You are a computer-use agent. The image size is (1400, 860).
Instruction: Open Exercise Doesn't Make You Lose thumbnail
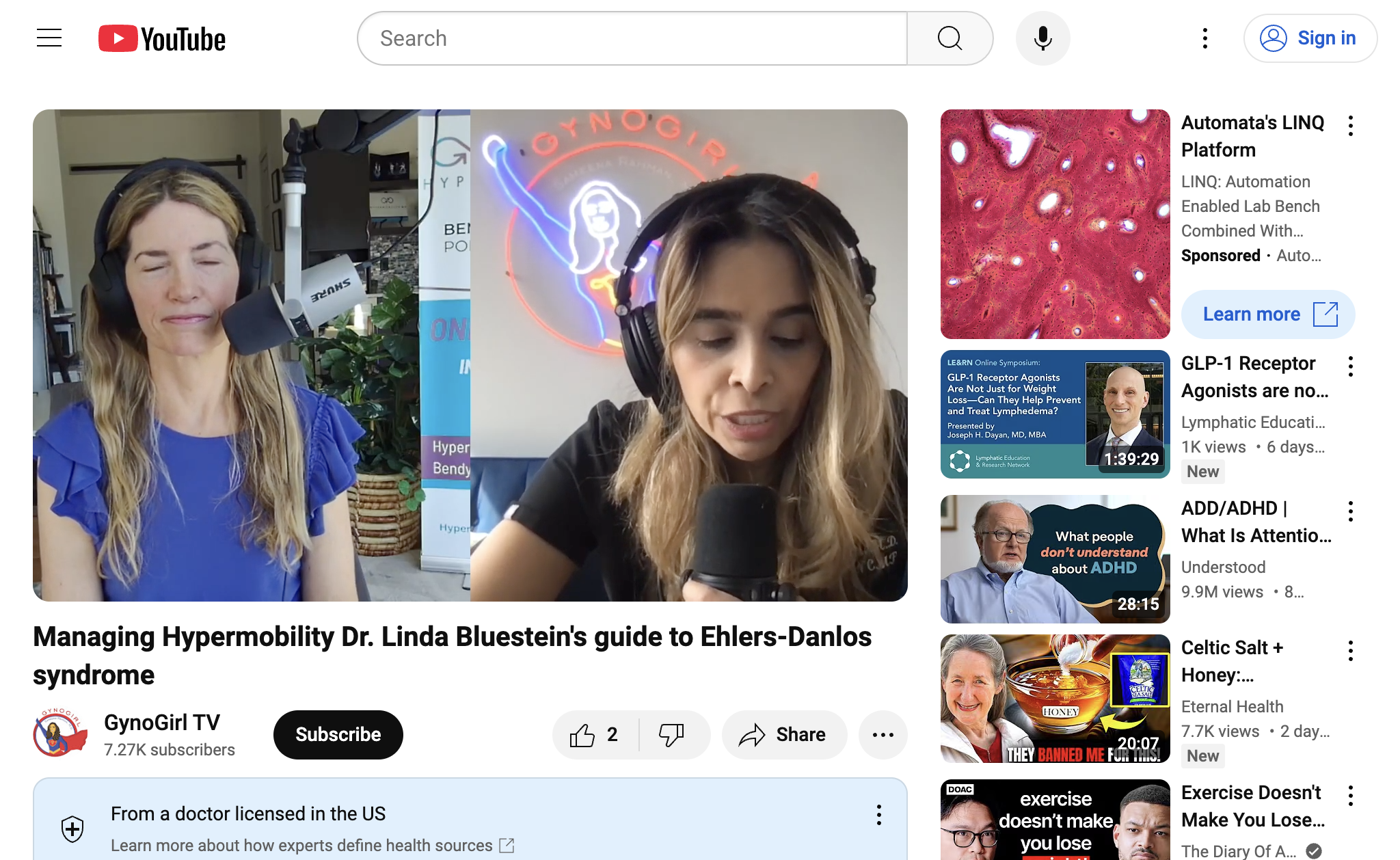coord(1055,820)
